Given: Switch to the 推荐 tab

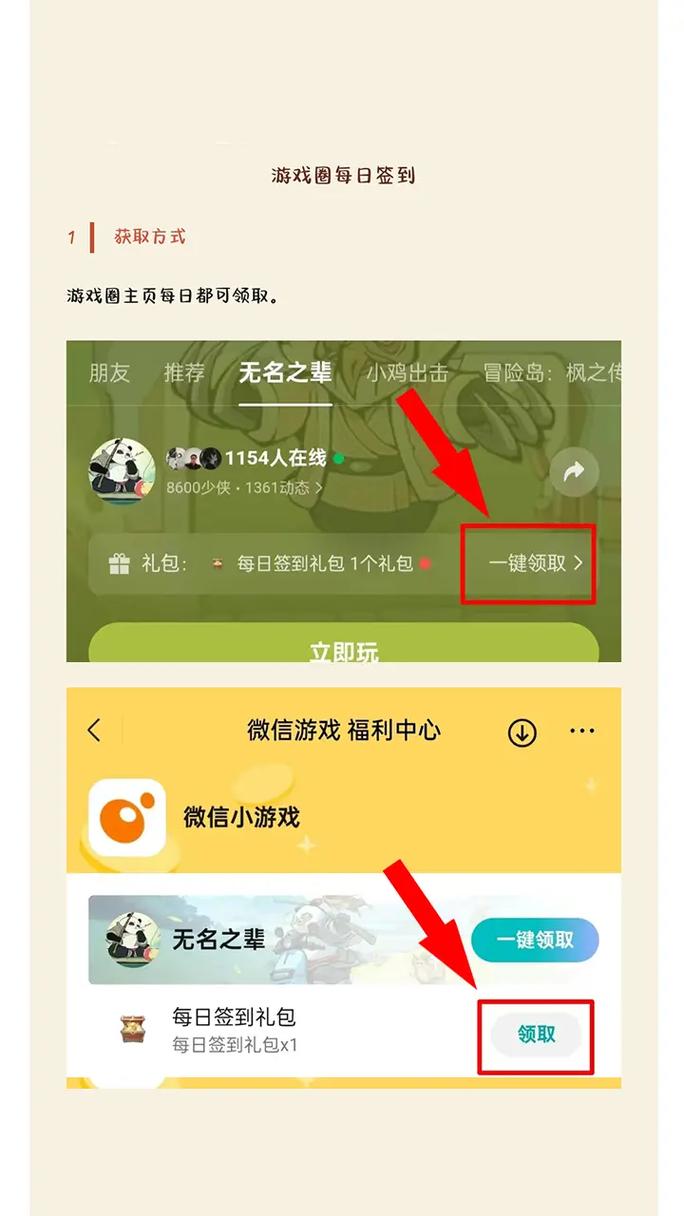Looking at the screenshot, I should [x=184, y=373].
